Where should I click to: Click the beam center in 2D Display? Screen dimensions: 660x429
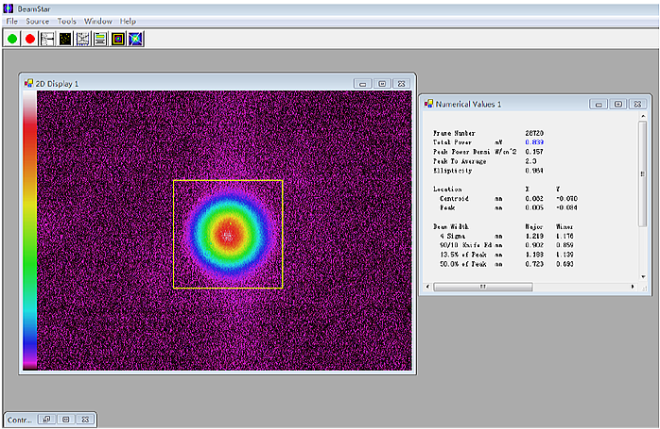point(227,235)
